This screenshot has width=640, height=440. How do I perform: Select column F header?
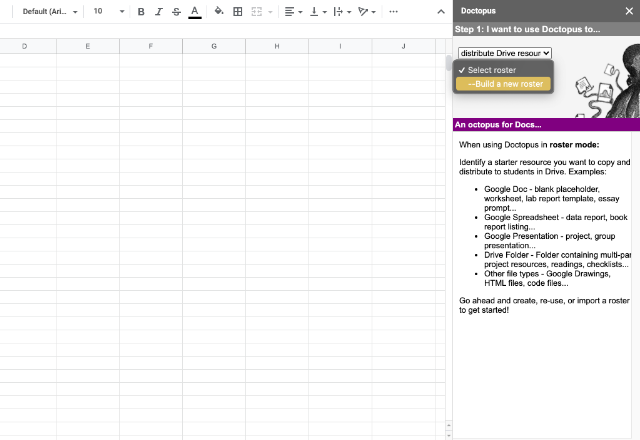[151, 47]
